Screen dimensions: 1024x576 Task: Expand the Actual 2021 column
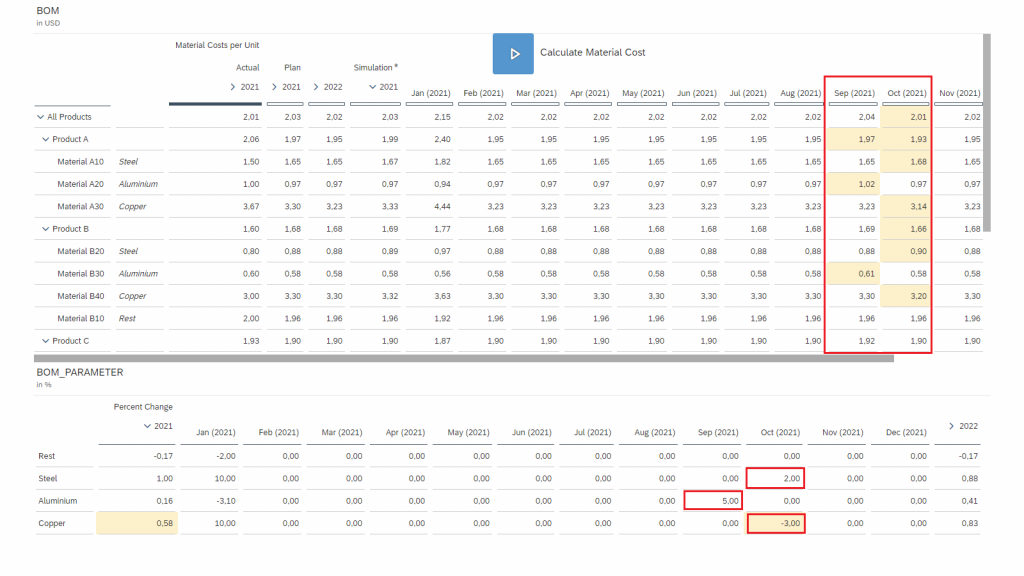point(232,87)
